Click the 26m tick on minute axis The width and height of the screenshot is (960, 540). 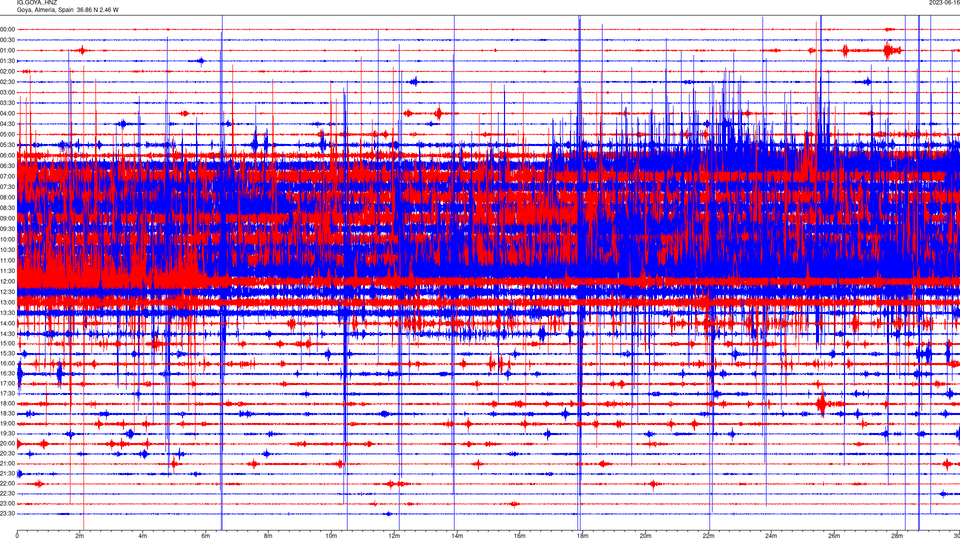coord(834,536)
